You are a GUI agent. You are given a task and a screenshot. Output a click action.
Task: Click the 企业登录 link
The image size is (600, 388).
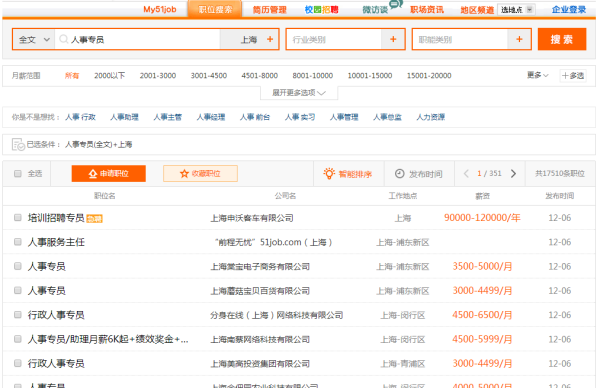coord(569,10)
